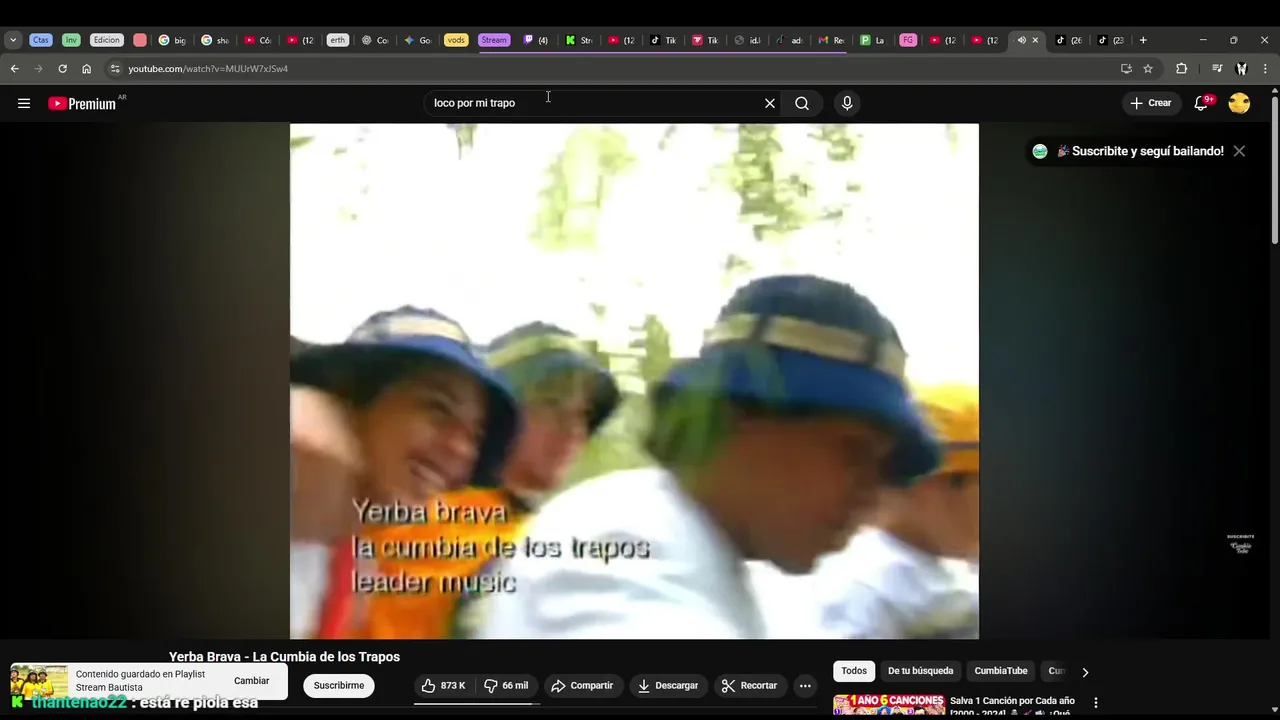Share the video via Compartir
Screen dimensions: 1280x720
582,685
